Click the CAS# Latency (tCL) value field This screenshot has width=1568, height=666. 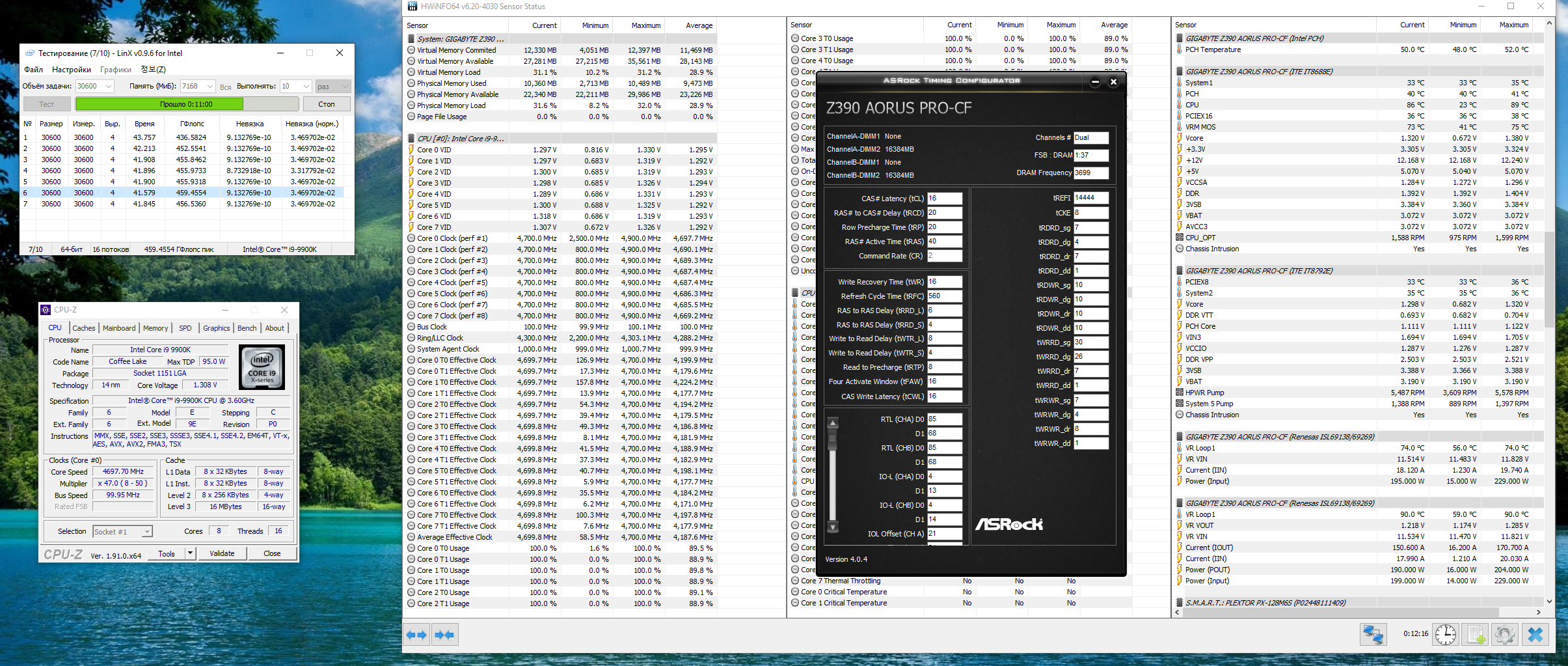coord(945,198)
